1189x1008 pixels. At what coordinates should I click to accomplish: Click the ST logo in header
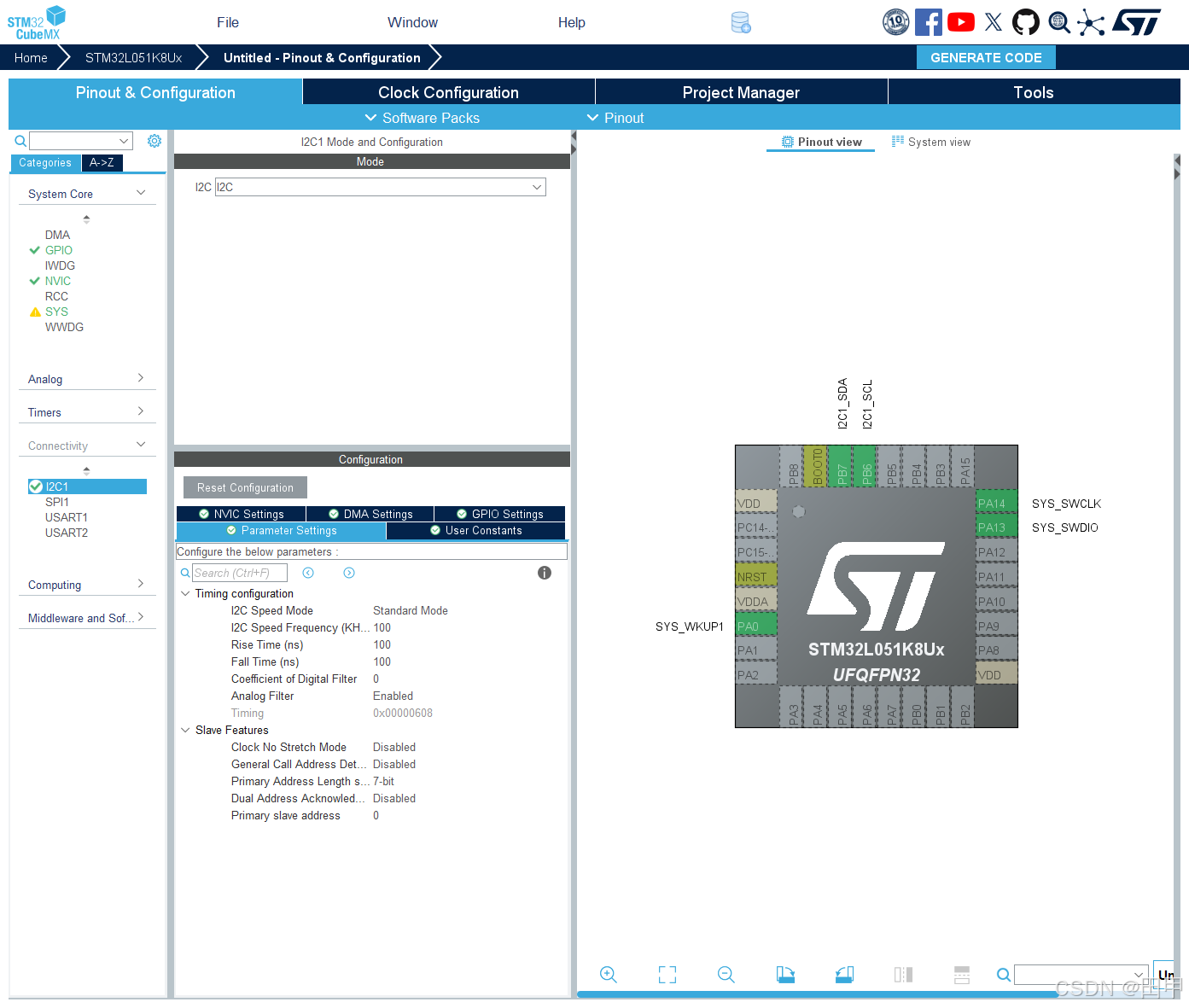(1137, 22)
